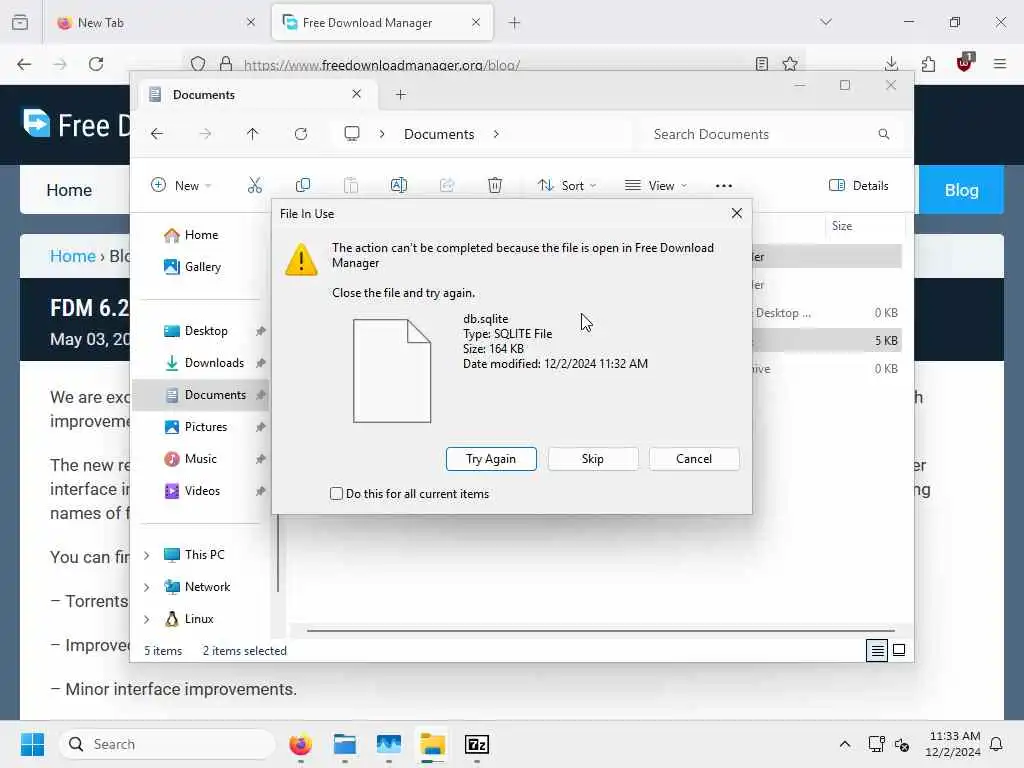Screen dimensions: 1024x768
Task: Open the See more (three dots) menu
Action: click(x=724, y=185)
